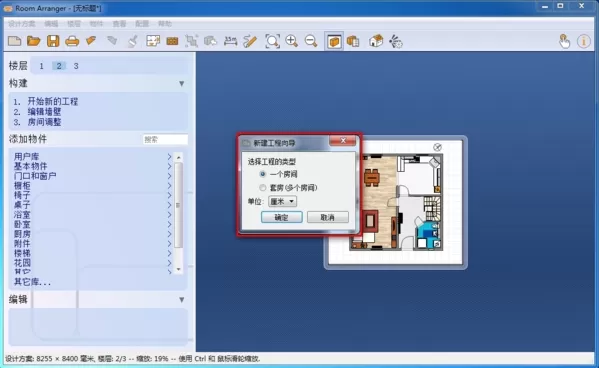Click the Save project floppy disk icon
Screen dimensions: 599x368
[x=53, y=41]
